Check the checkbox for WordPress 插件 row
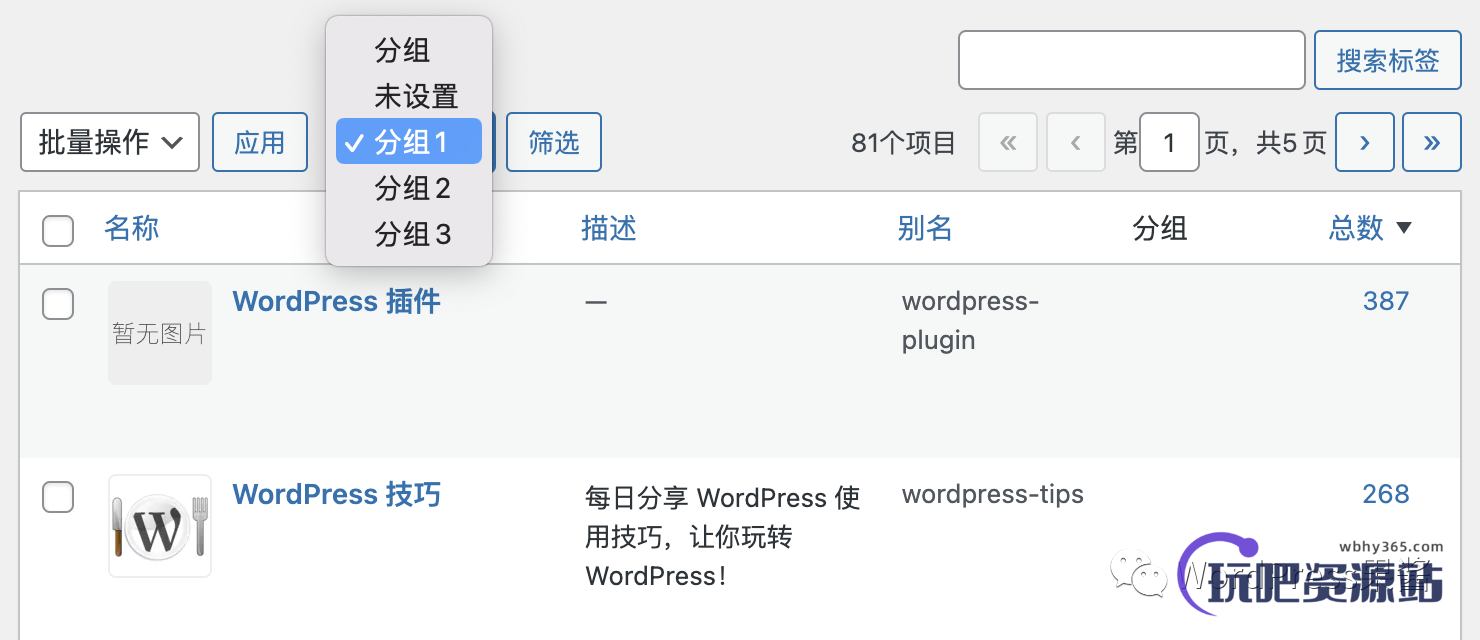Screen dimensions: 1480x640 point(57,305)
